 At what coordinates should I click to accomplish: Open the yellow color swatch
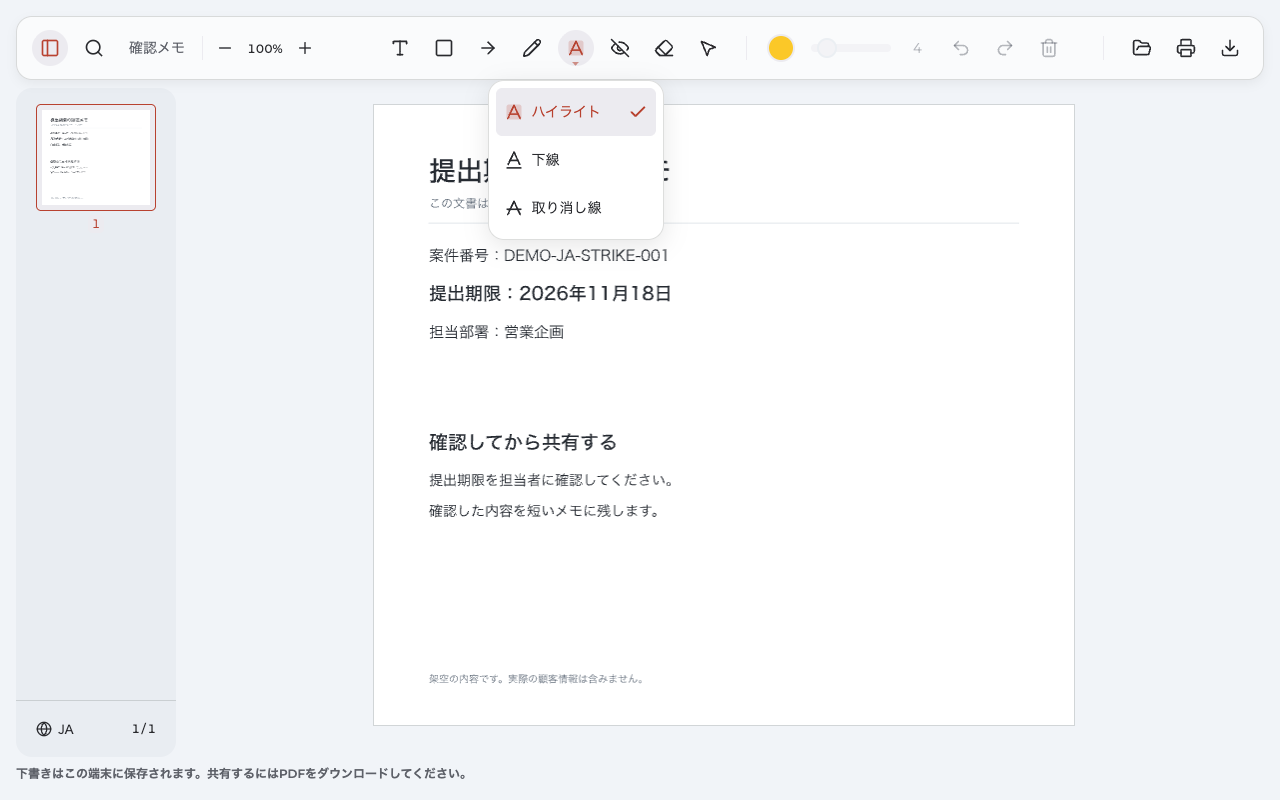[781, 48]
